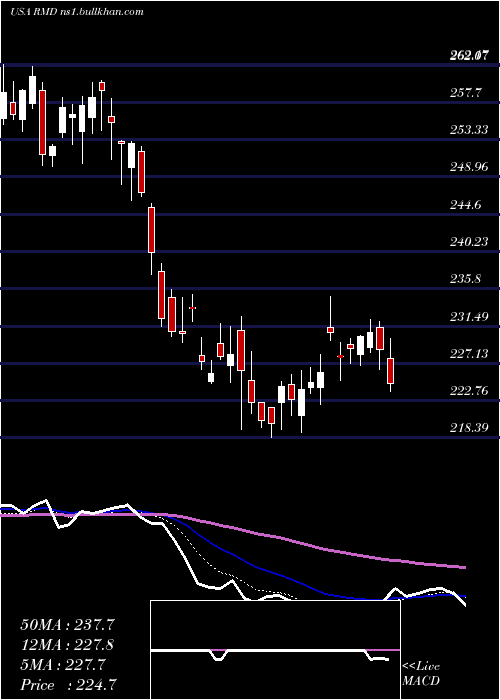
Task: Click the 5MA : 227.7 readout
Action: point(63,665)
